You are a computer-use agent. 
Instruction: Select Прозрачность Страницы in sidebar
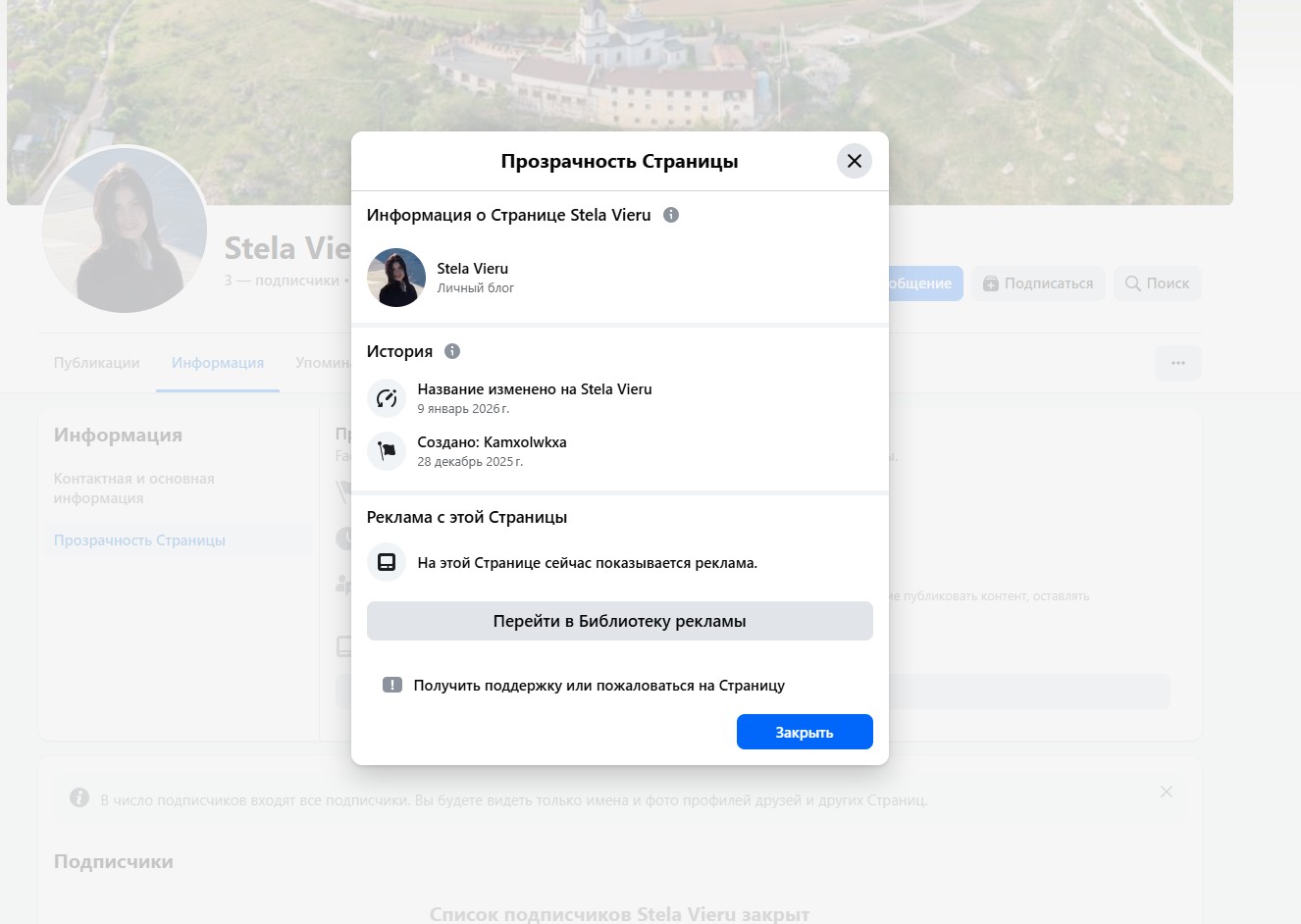coord(139,540)
